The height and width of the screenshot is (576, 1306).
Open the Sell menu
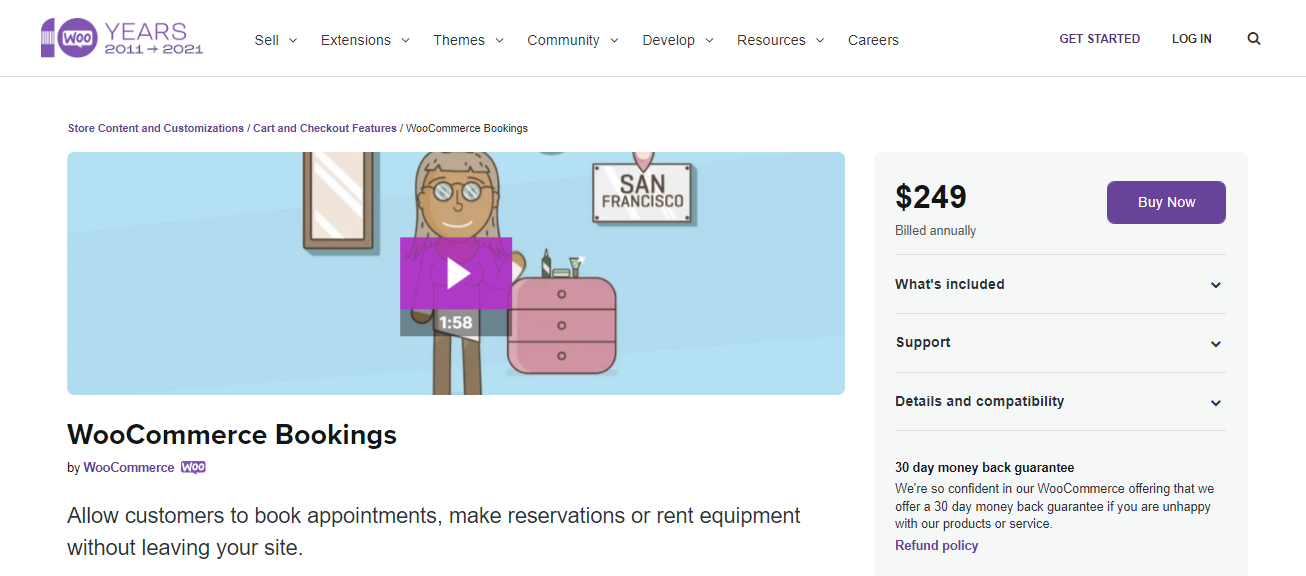[276, 40]
